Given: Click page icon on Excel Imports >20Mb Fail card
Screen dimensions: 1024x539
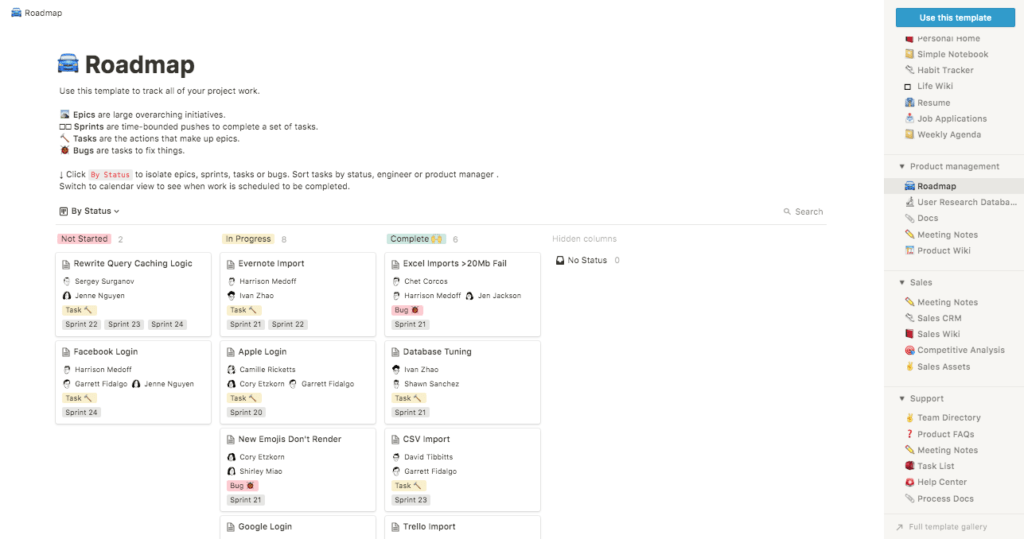Looking at the screenshot, I should [395, 264].
